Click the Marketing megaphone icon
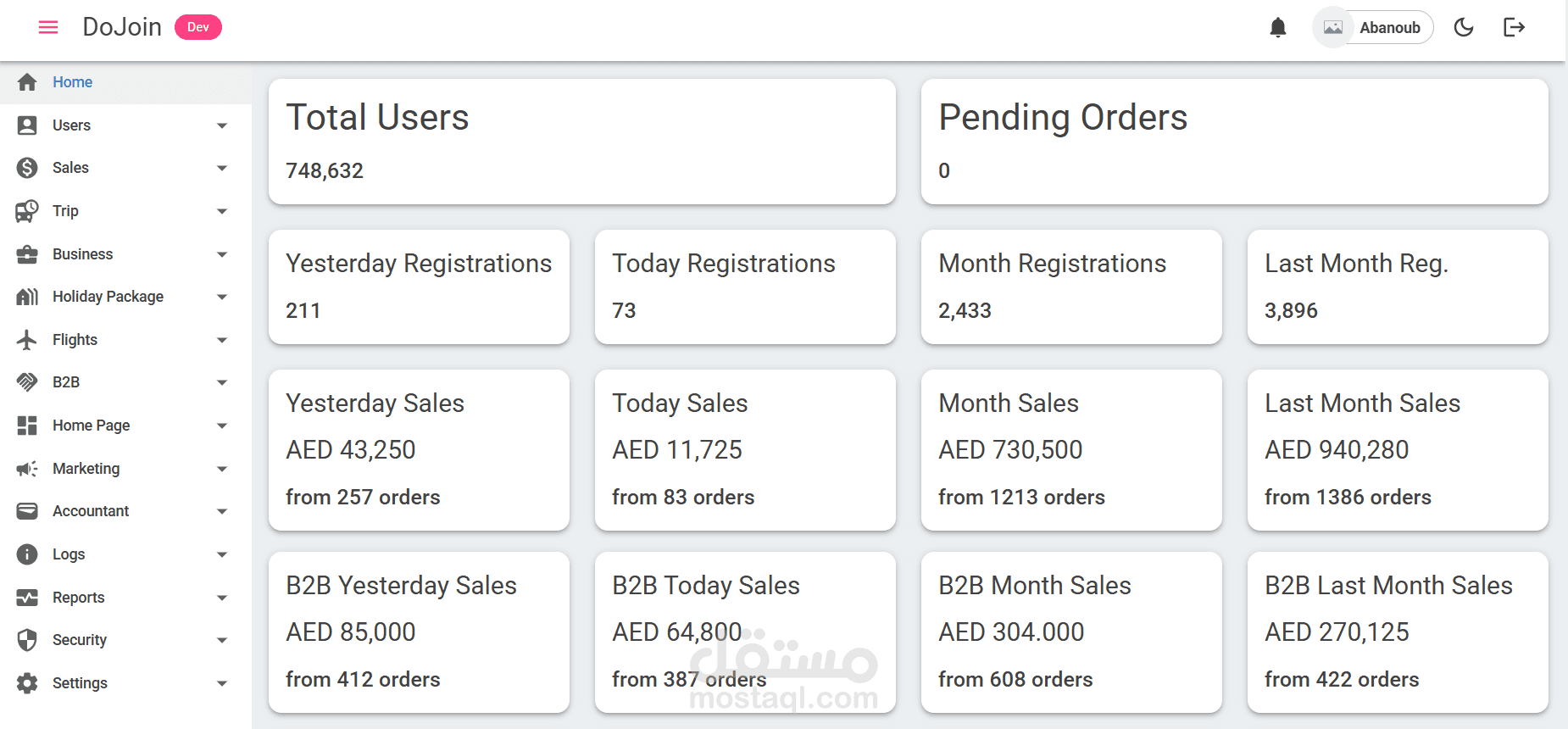1568x729 pixels. click(x=27, y=469)
